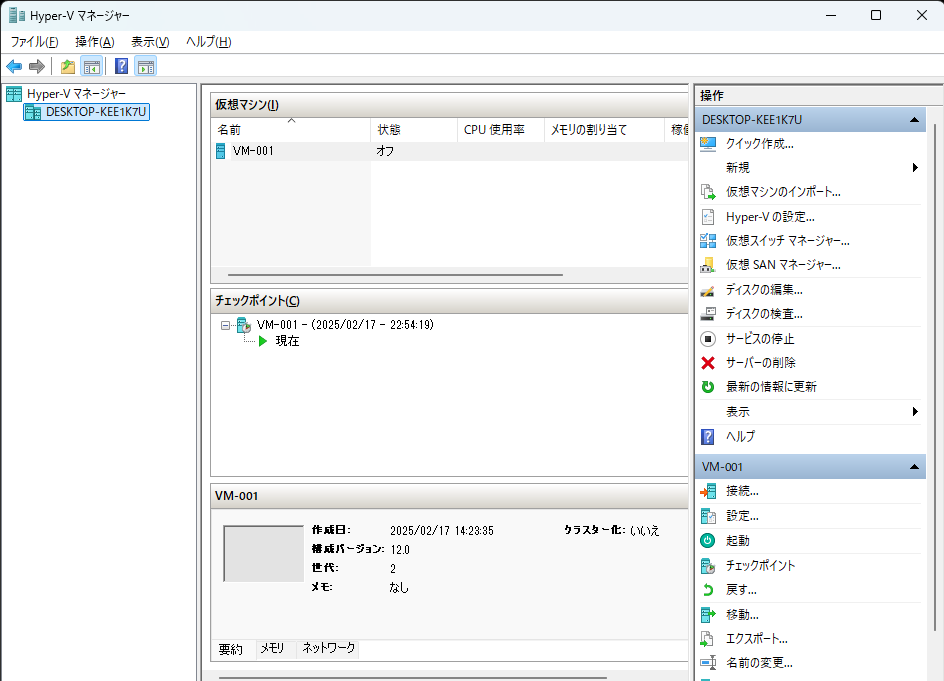This screenshot has height=681, width=944.
Task: Click the チェックポイント action icon
Action: [x=708, y=566]
